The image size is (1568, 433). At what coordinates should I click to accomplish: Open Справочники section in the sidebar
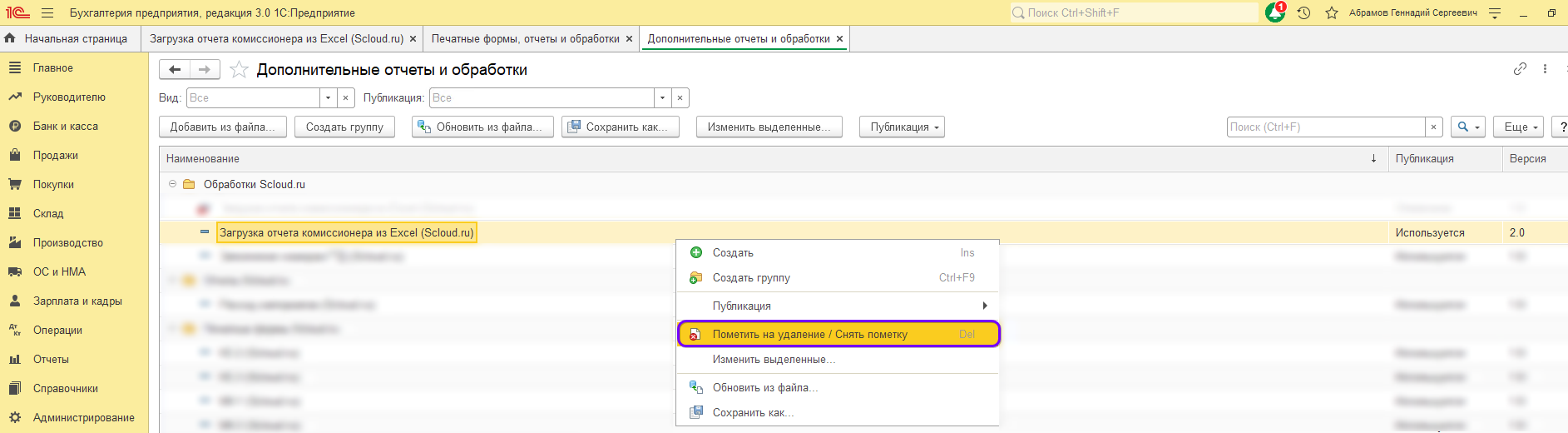(74, 388)
